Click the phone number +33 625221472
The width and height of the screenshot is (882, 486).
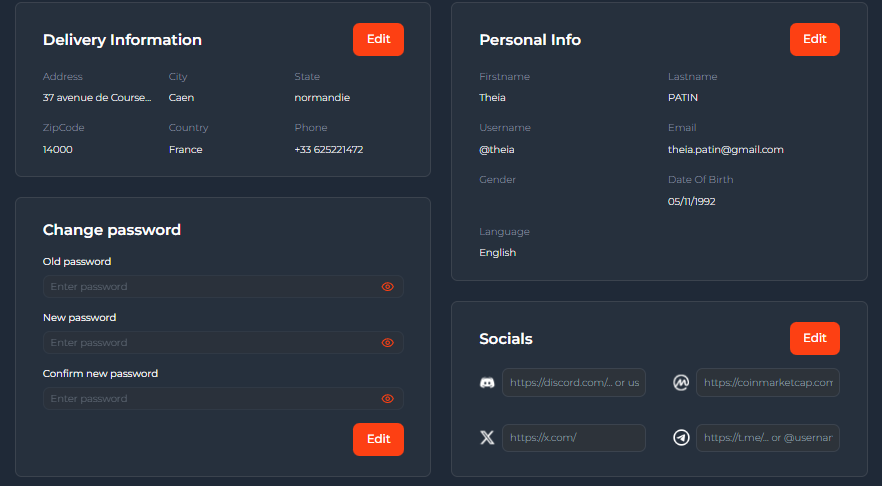[328, 150]
